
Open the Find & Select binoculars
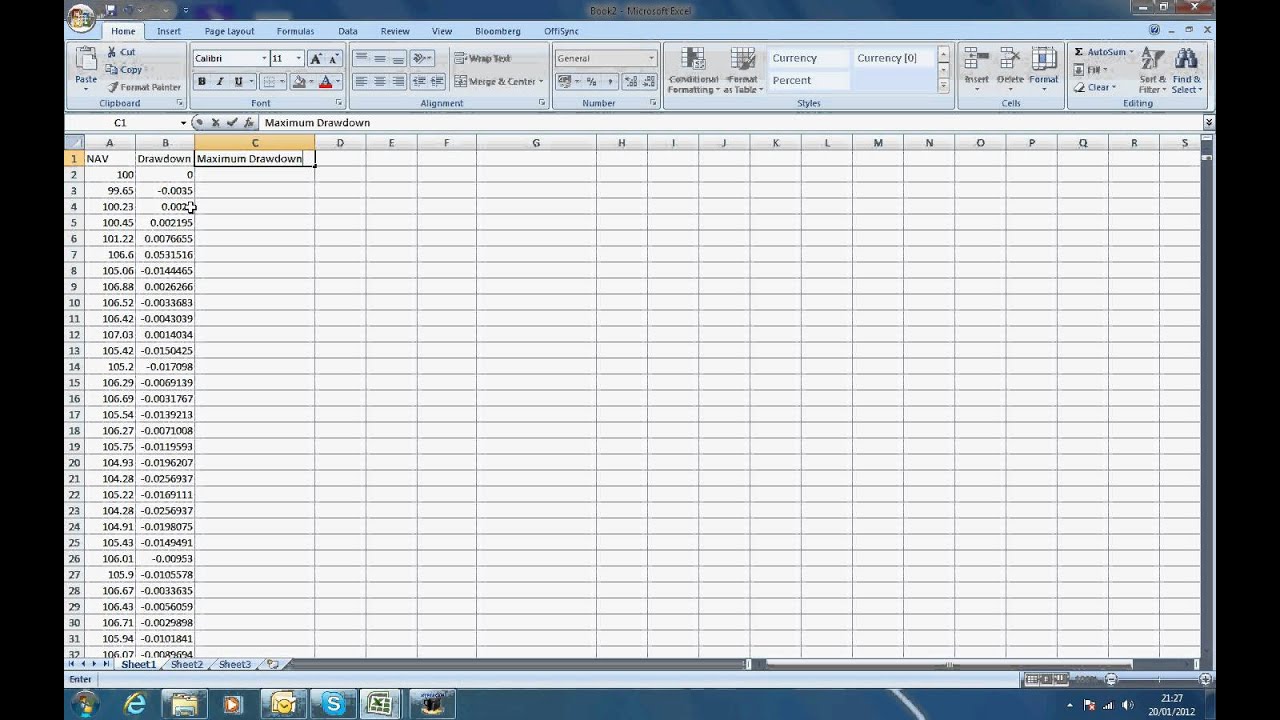[x=1186, y=70]
